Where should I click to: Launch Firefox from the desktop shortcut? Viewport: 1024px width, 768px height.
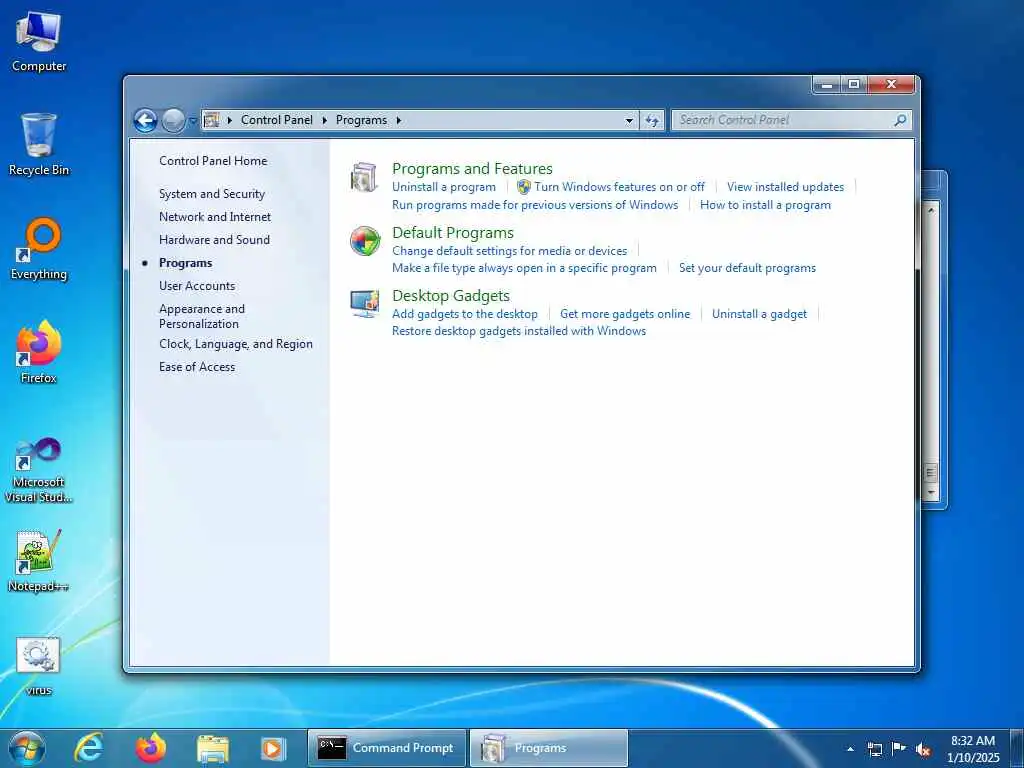pos(39,353)
